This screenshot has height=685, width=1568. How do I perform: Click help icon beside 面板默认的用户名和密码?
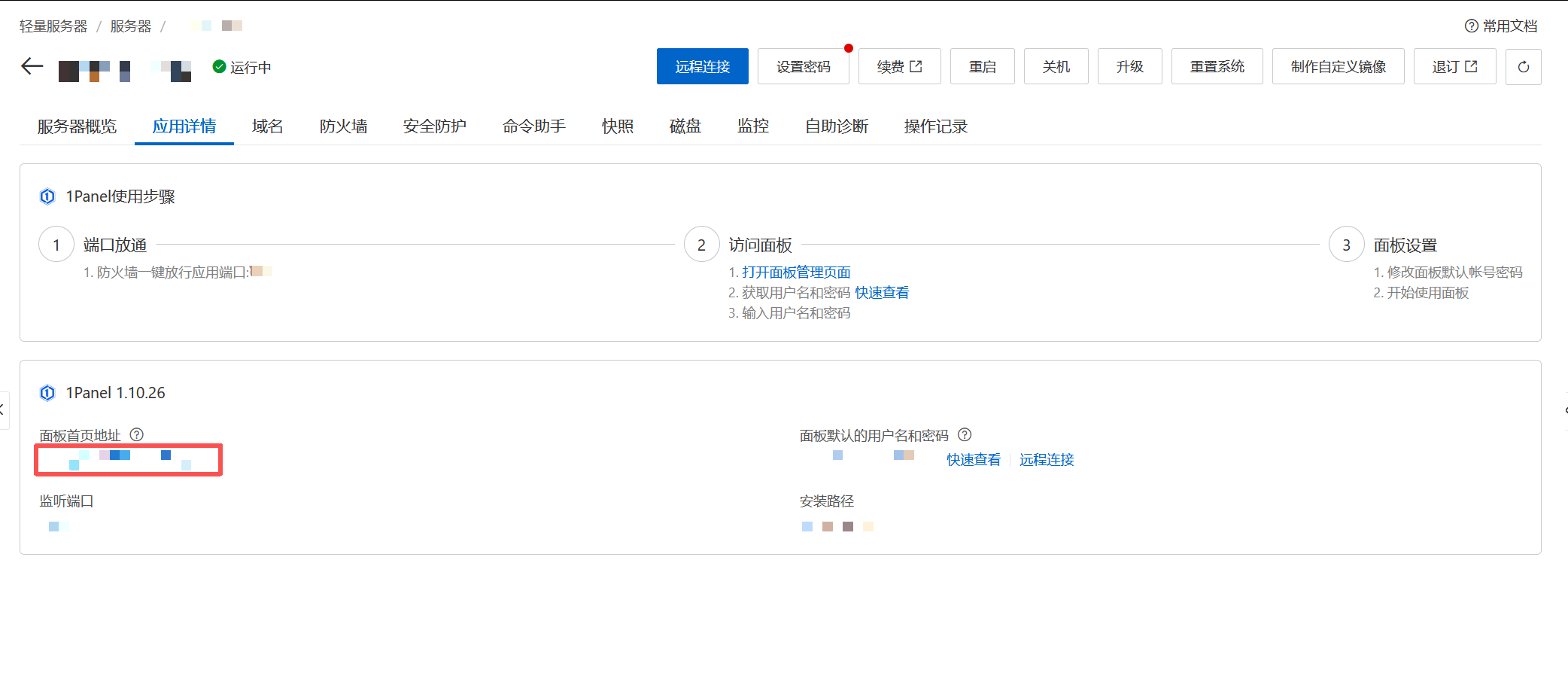(965, 434)
